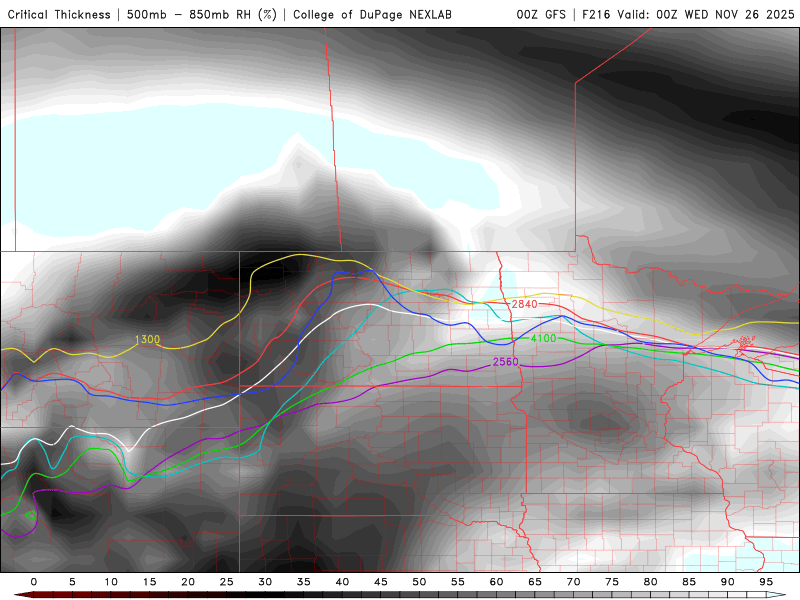800x600 pixels.
Task: Click the 50 value on the color scale
Action: coord(419,582)
